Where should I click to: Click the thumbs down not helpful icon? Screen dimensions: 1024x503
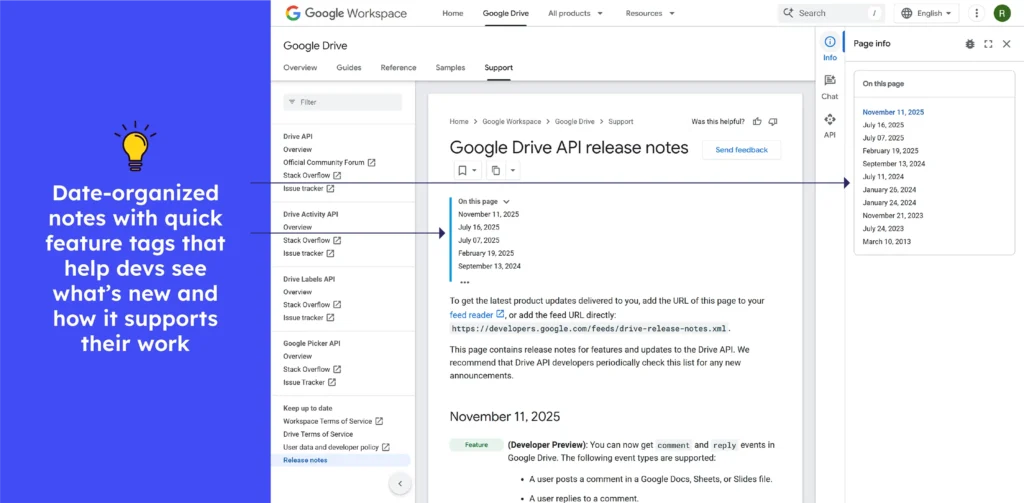point(773,122)
